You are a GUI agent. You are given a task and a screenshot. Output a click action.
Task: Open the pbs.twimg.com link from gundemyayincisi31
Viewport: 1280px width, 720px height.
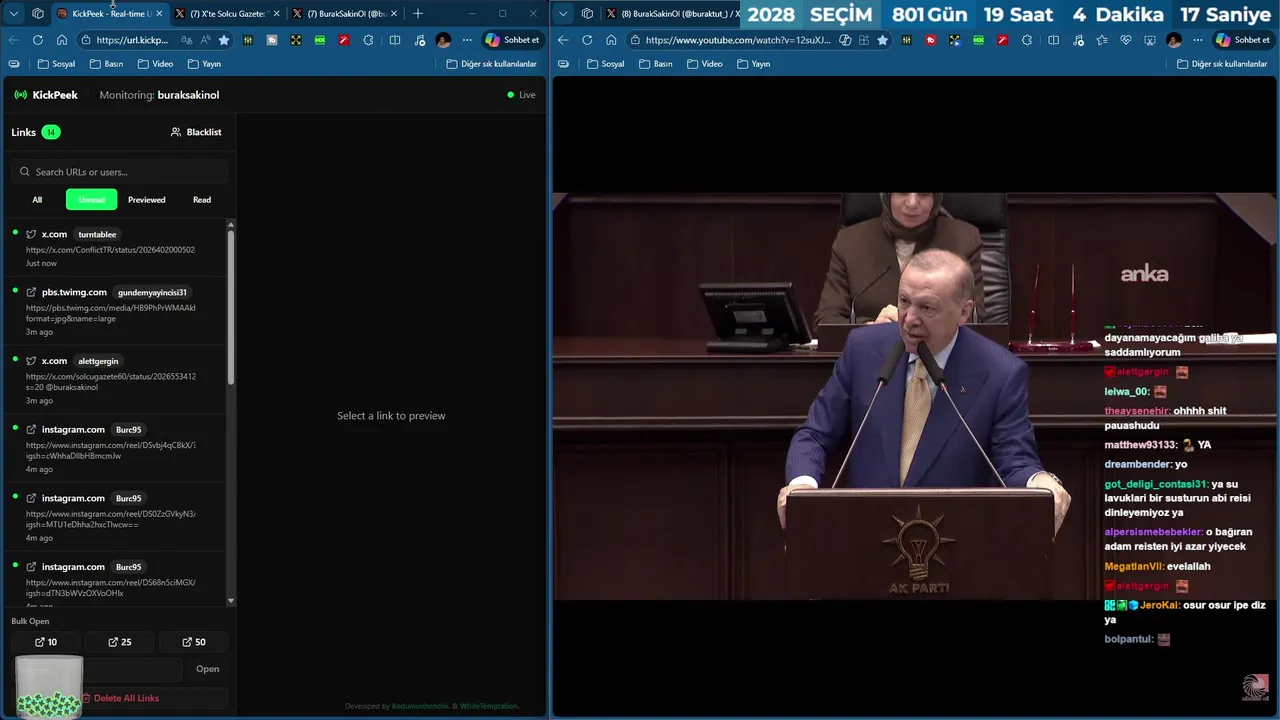[x=115, y=311]
